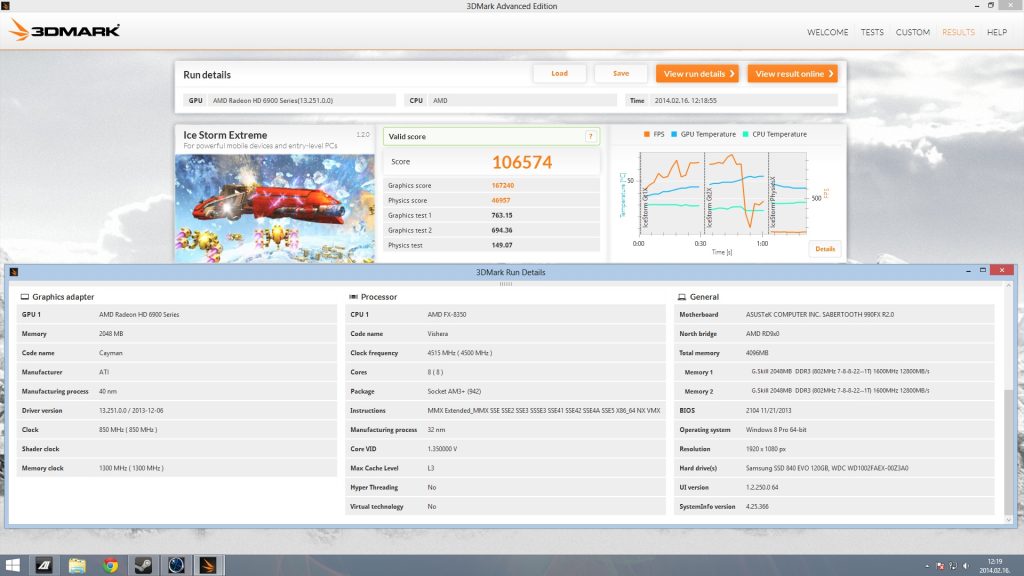Viewport: 1024px width, 576px height.
Task: Click the Run Details panel drag grip
Action: (x=505, y=284)
